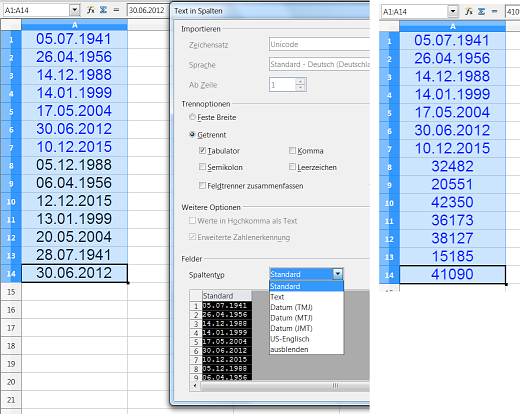This screenshot has width=520, height=414.
Task: Click Name Box field A1:A14 in right spreadsheet
Action: click(x=415, y=12)
